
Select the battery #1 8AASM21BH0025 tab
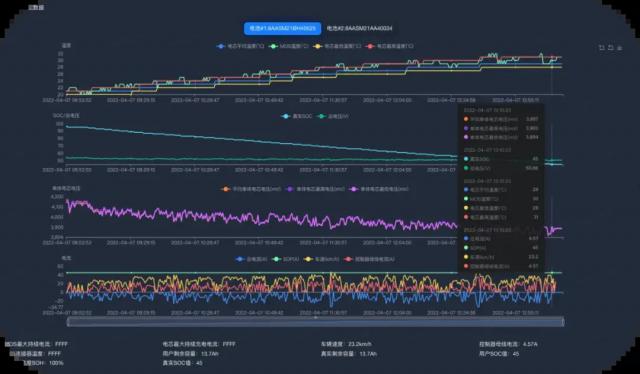coord(282,29)
